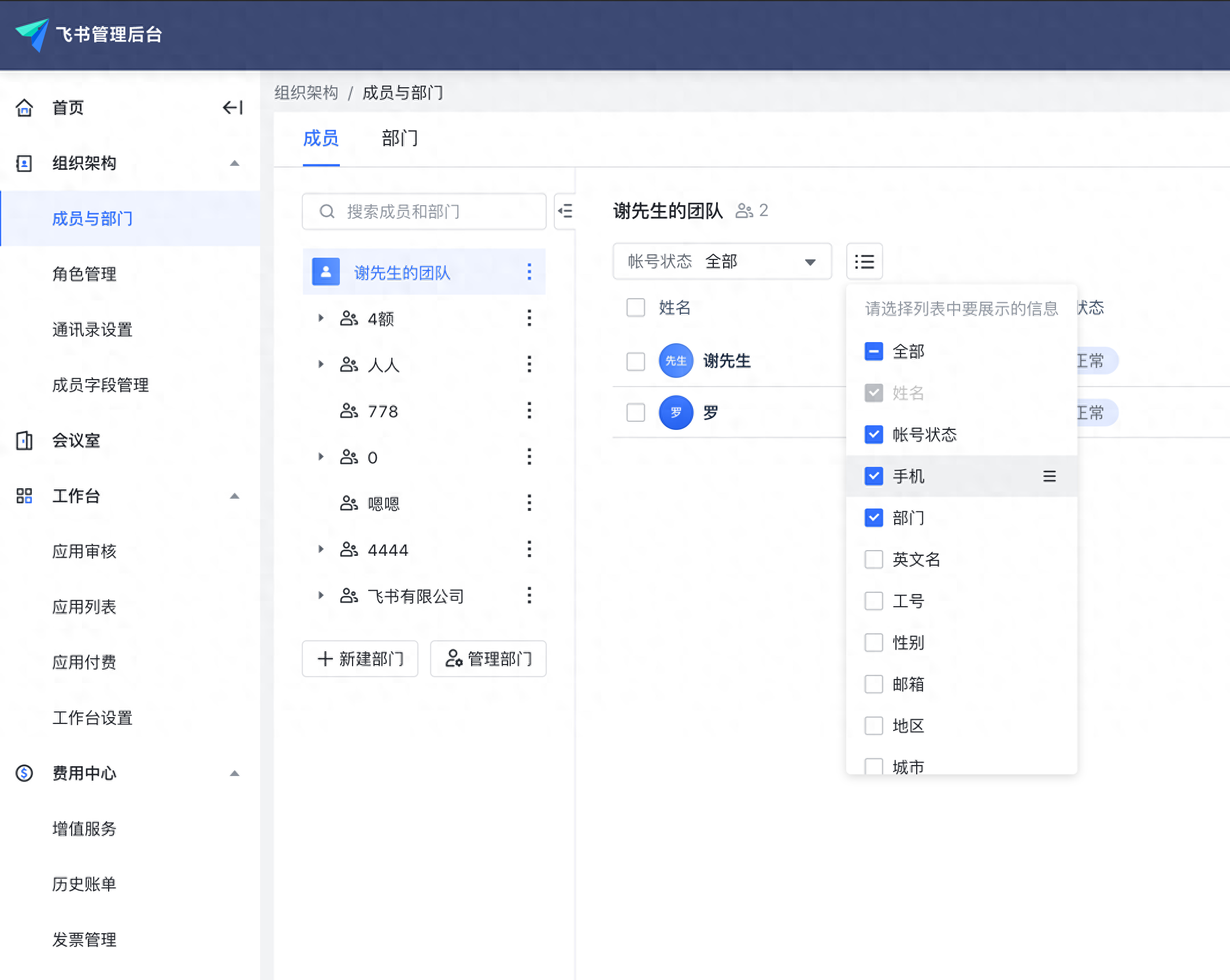Select the checkbox next to member 罗
The image size is (1230, 980).
pos(636,413)
